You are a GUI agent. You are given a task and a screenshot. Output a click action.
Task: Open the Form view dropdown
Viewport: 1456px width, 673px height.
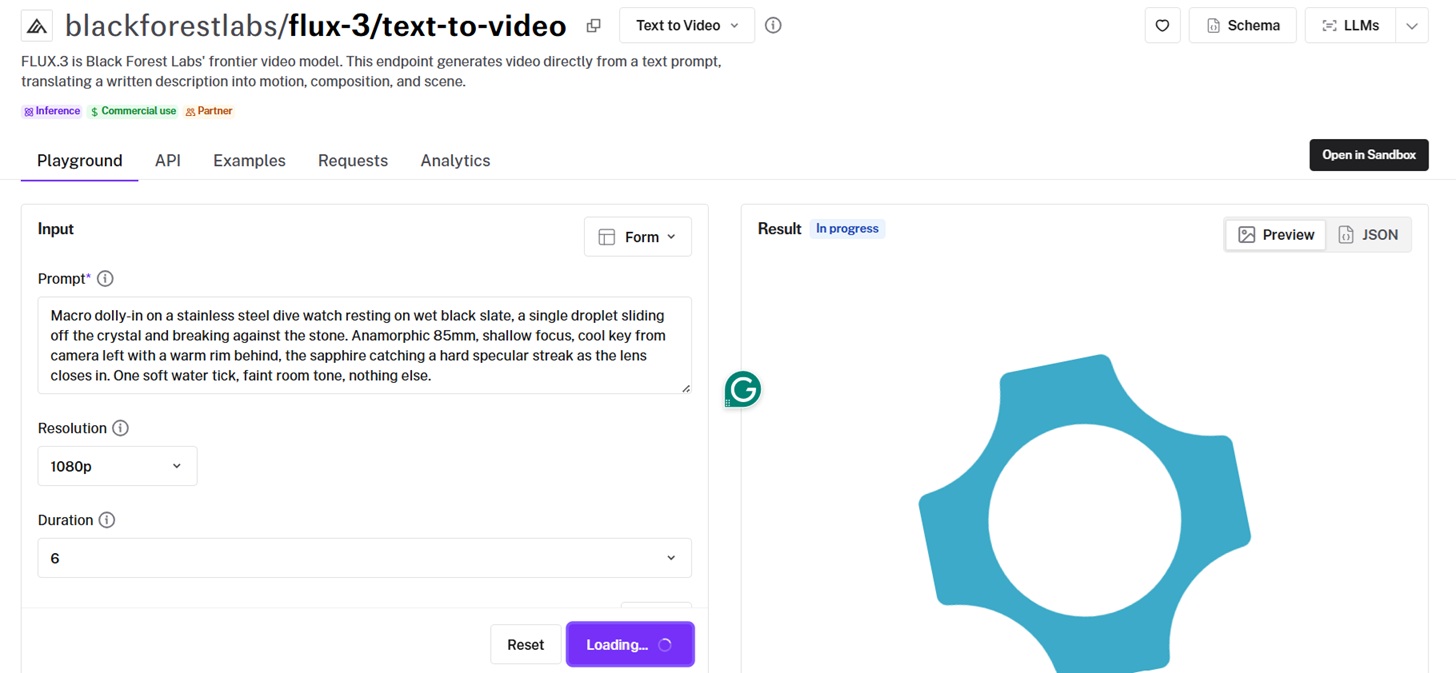click(638, 237)
